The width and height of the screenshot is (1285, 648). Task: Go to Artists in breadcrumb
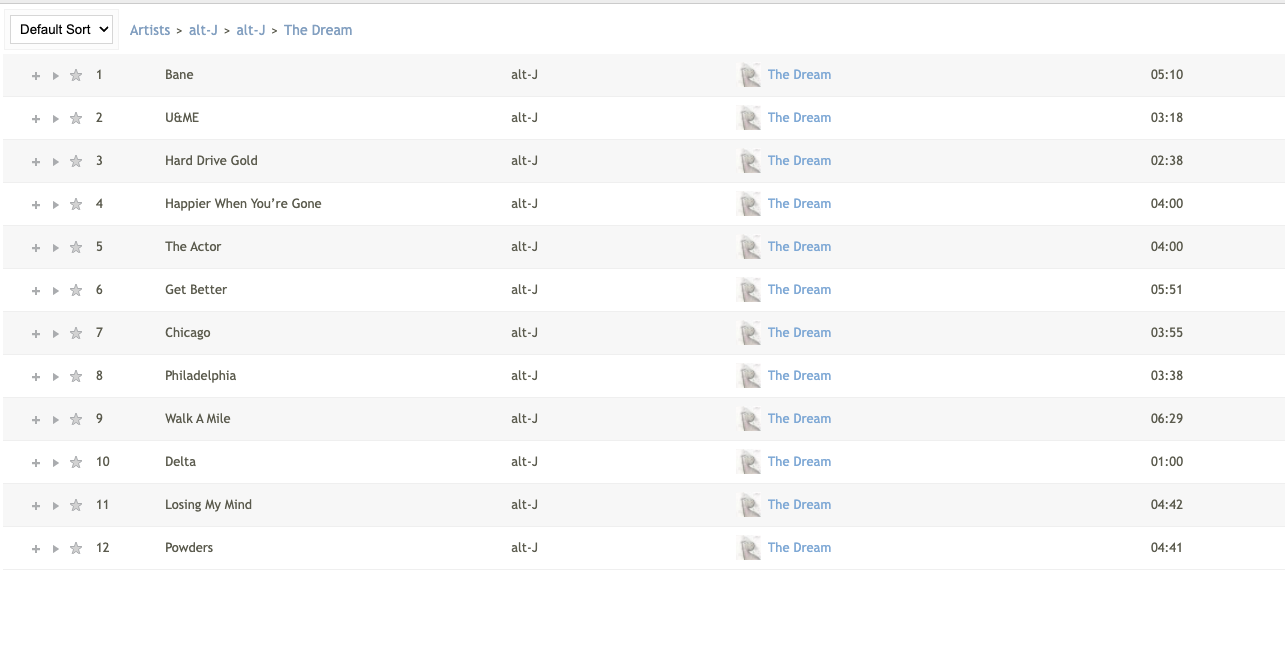tap(150, 30)
